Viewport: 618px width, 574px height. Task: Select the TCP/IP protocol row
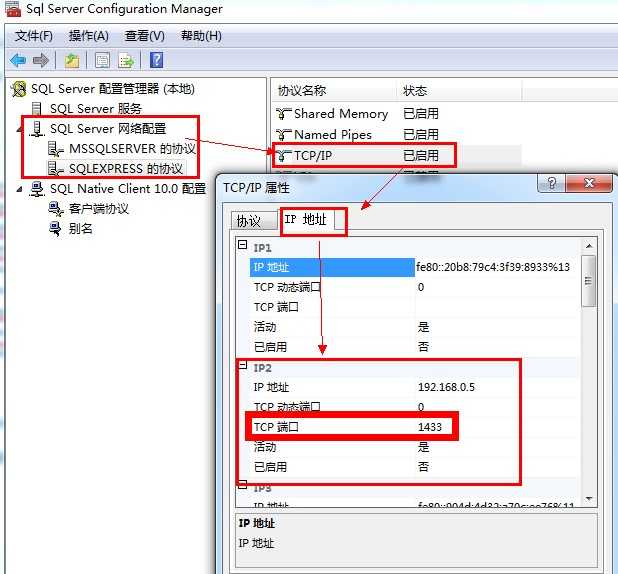click(396, 156)
